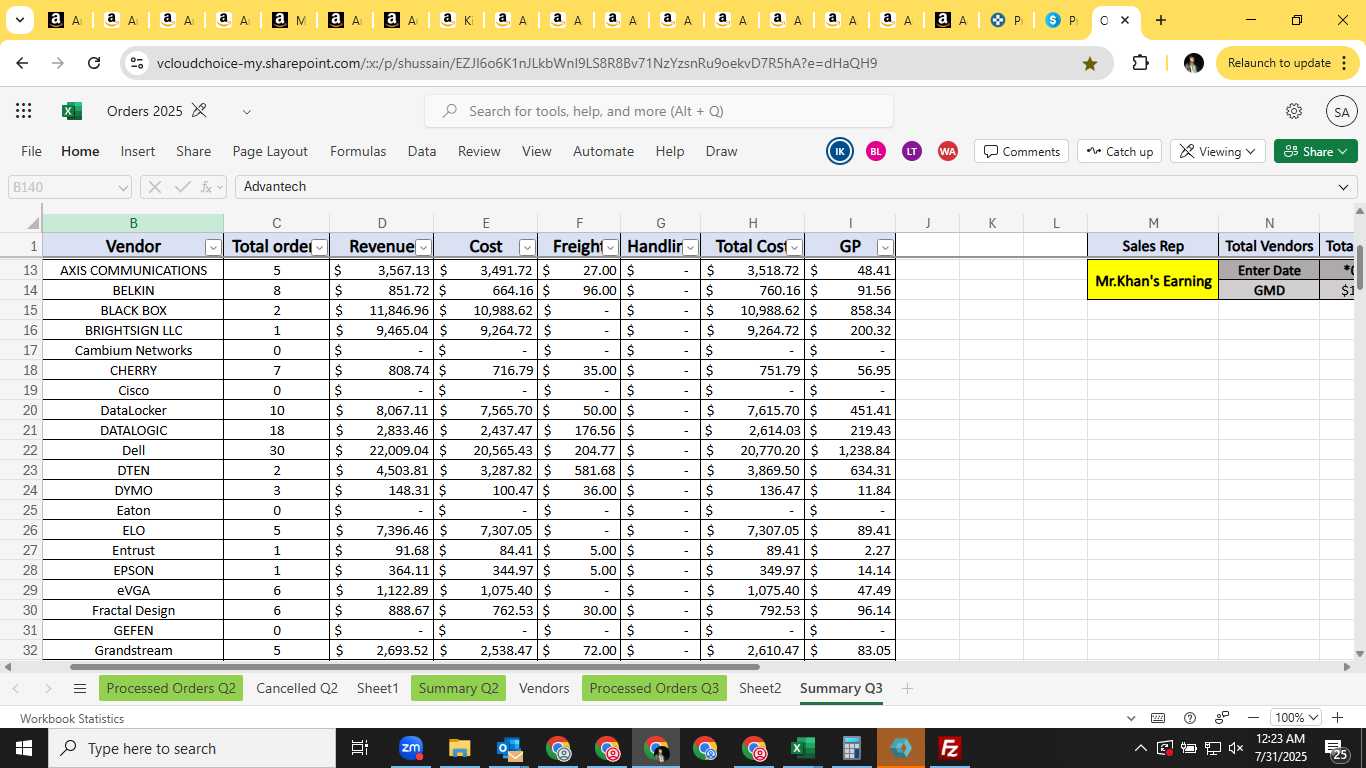
Task: Zoom in with the plus icon
Action: pyautogui.click(x=1338, y=718)
